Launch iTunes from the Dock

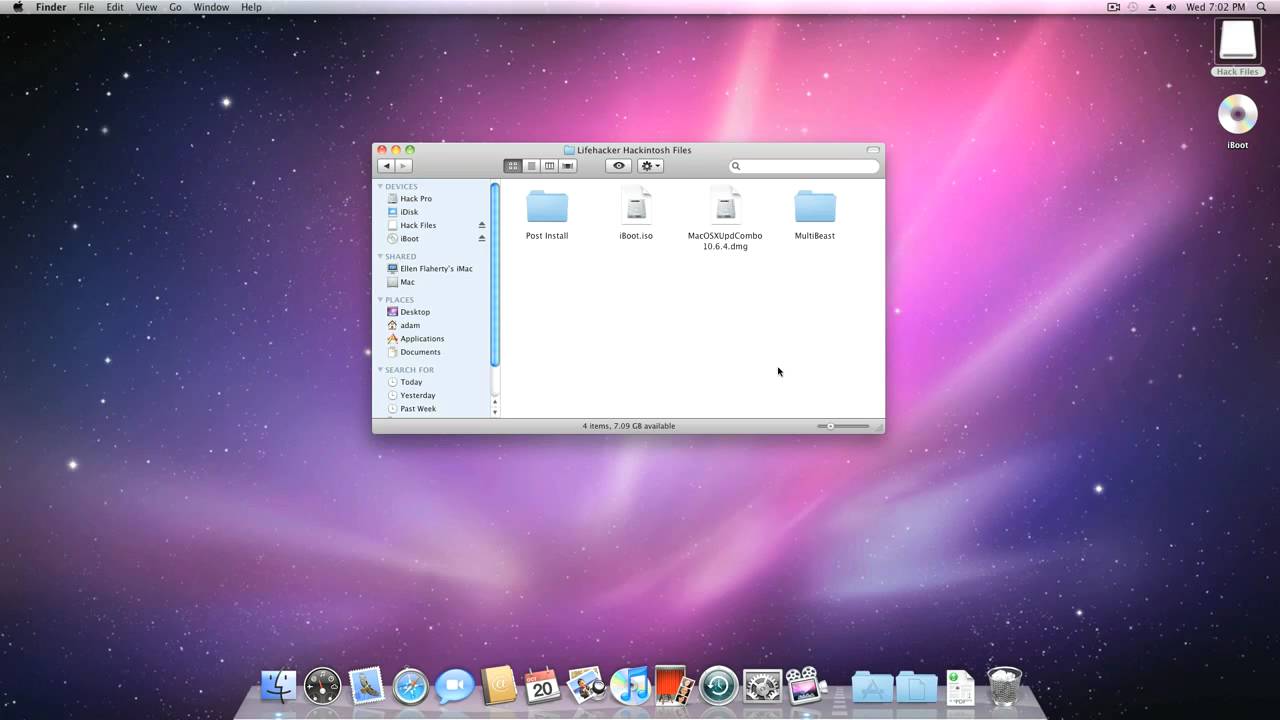[x=630, y=686]
